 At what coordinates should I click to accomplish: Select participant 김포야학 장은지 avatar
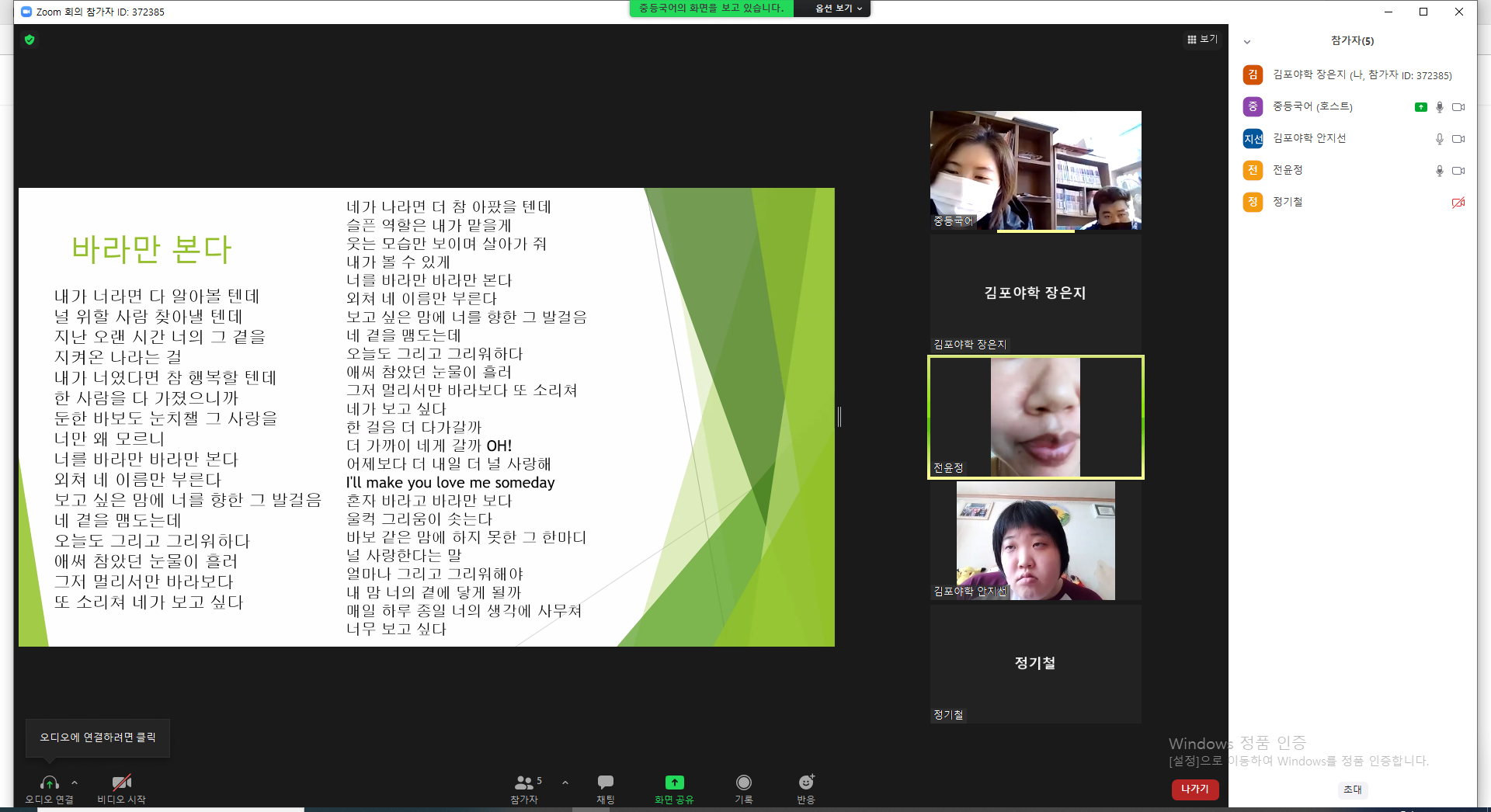[1253, 75]
